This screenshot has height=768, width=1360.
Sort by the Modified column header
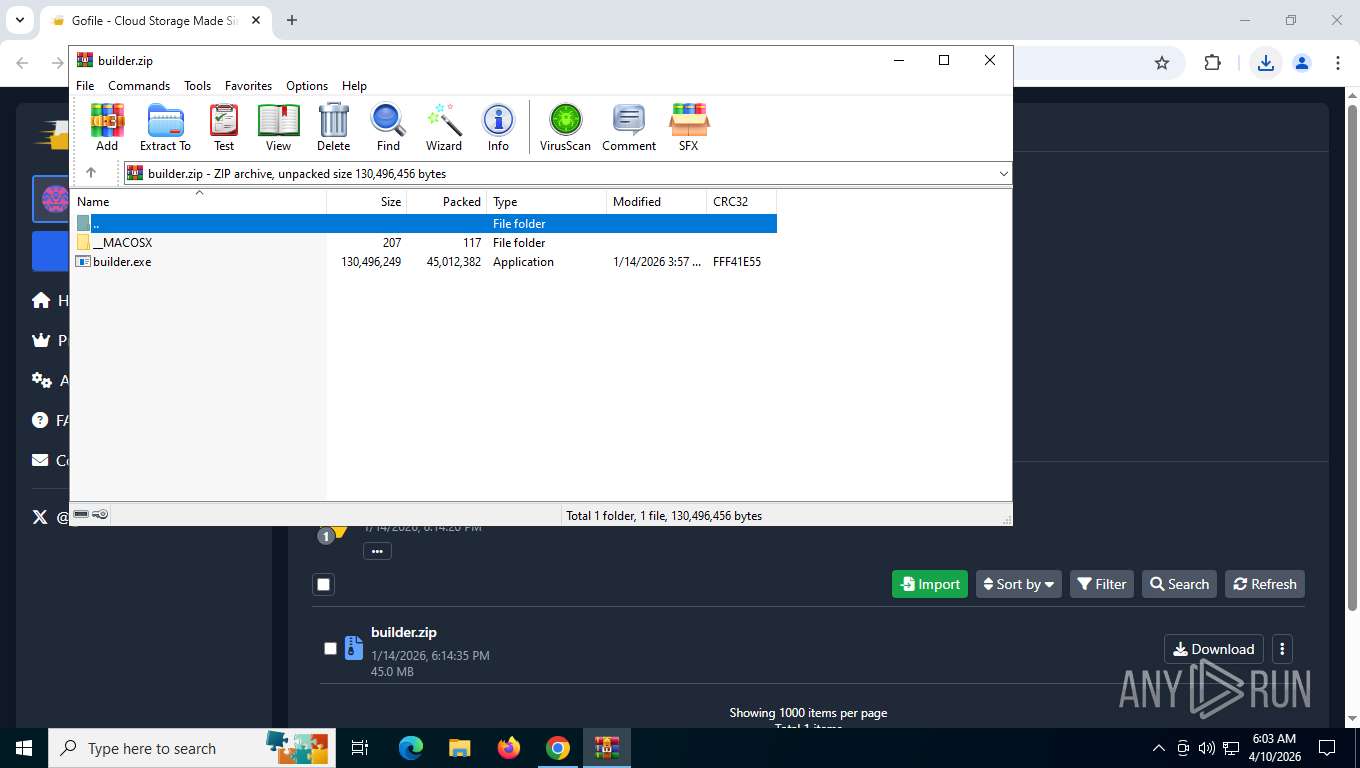pyautogui.click(x=657, y=201)
